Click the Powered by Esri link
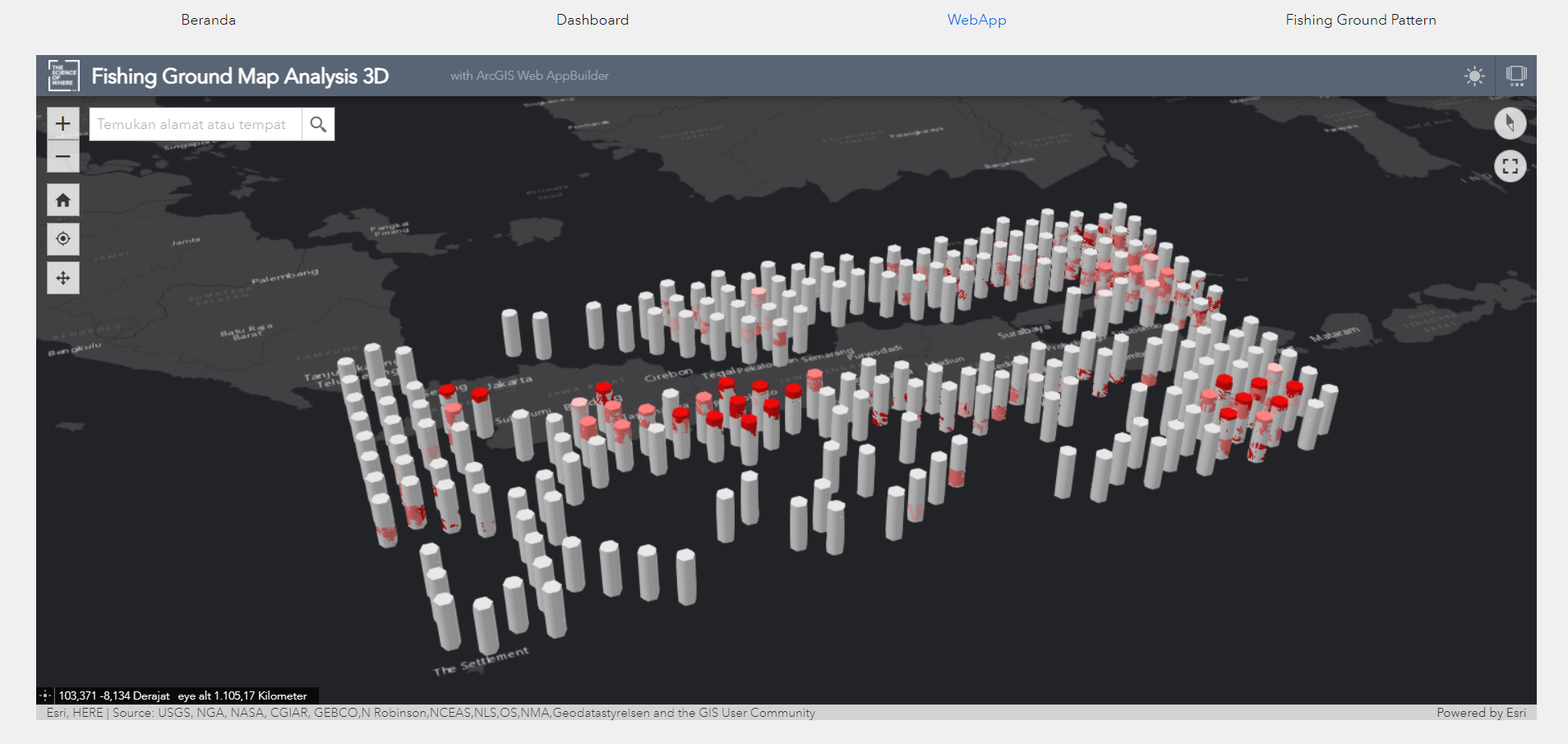 tap(1481, 713)
